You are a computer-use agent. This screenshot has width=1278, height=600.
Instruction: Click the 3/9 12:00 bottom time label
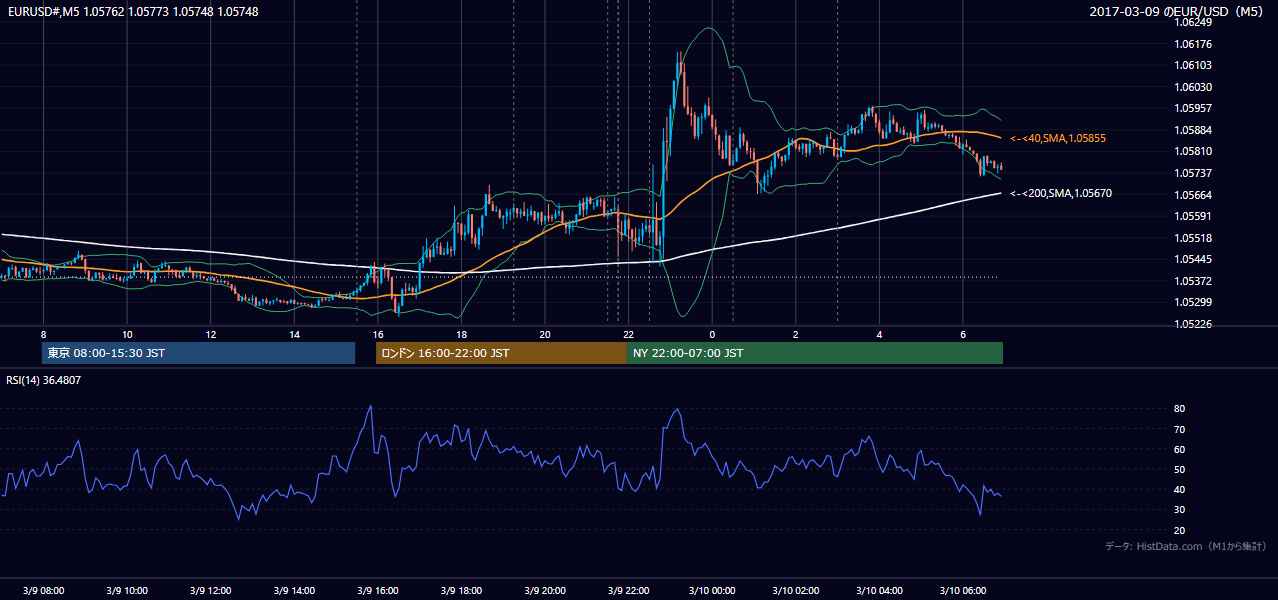click(210, 591)
